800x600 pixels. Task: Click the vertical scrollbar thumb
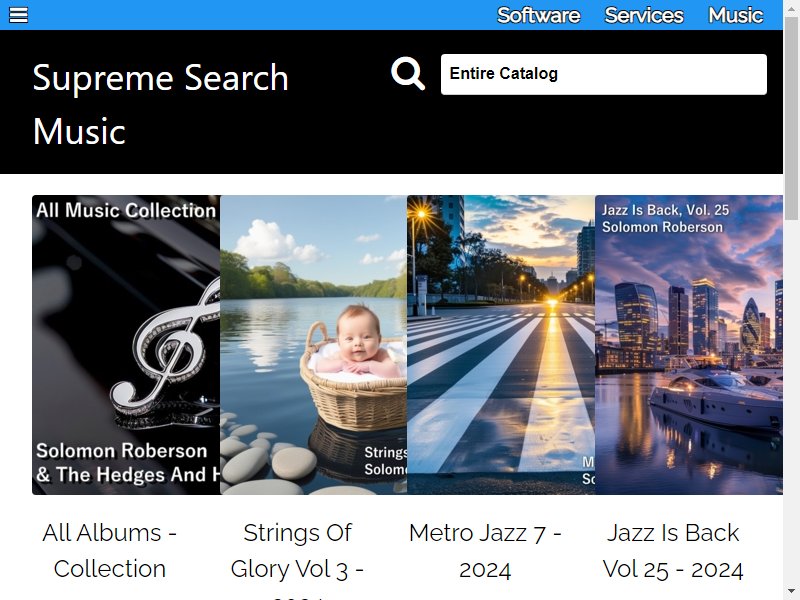tap(791, 118)
